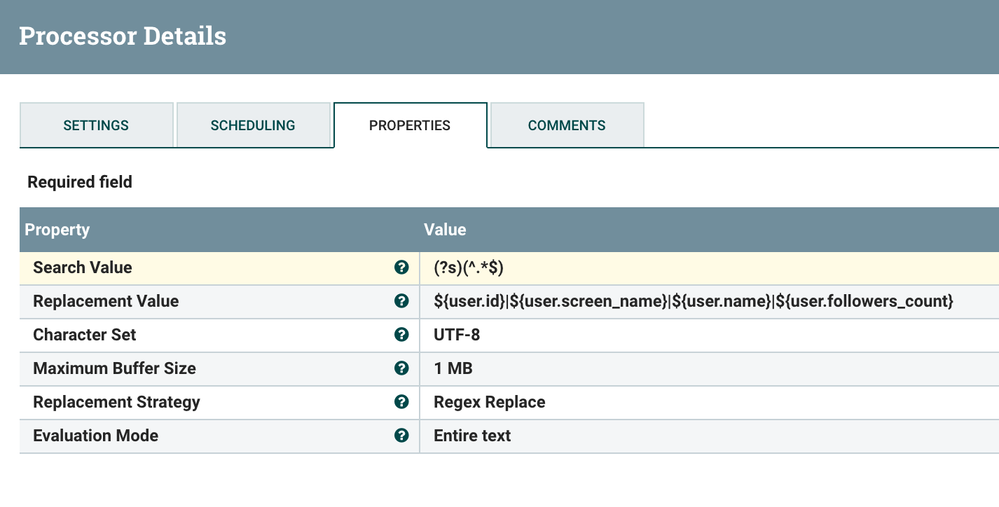Viewport: 999px width, 507px height.
Task: Click help icon next to Search Value
Action: 401,268
